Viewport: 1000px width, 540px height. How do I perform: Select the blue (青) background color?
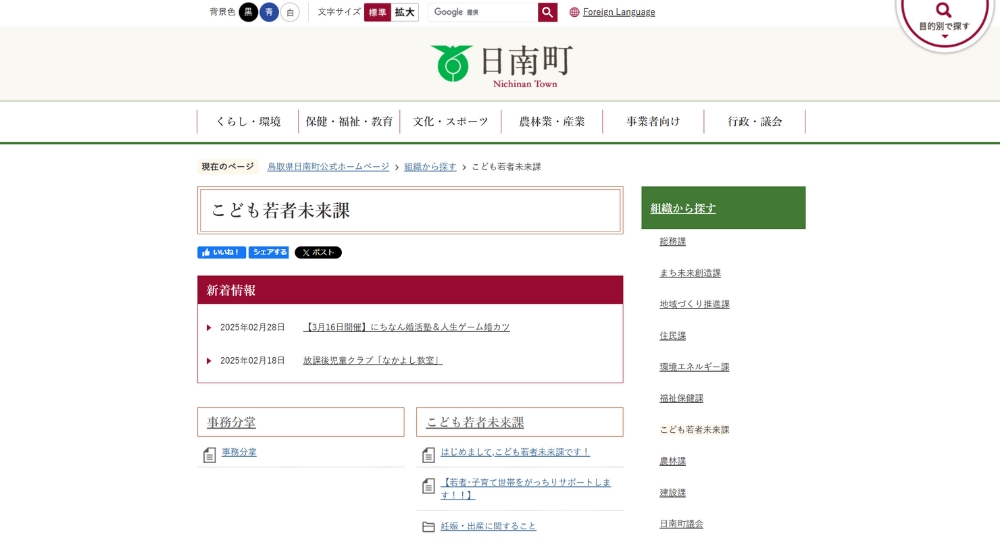click(269, 12)
